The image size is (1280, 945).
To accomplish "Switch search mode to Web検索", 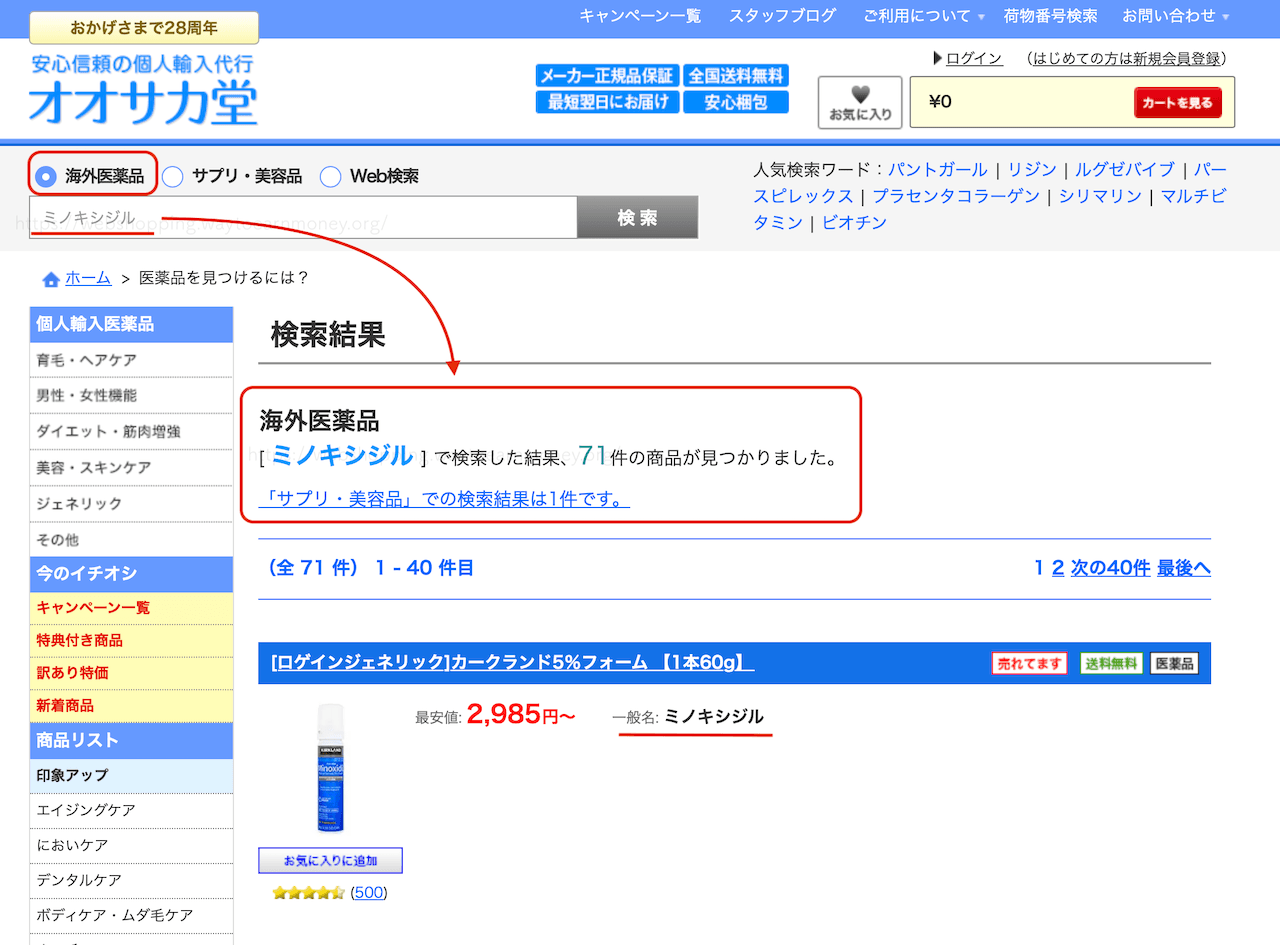I will 330,175.
